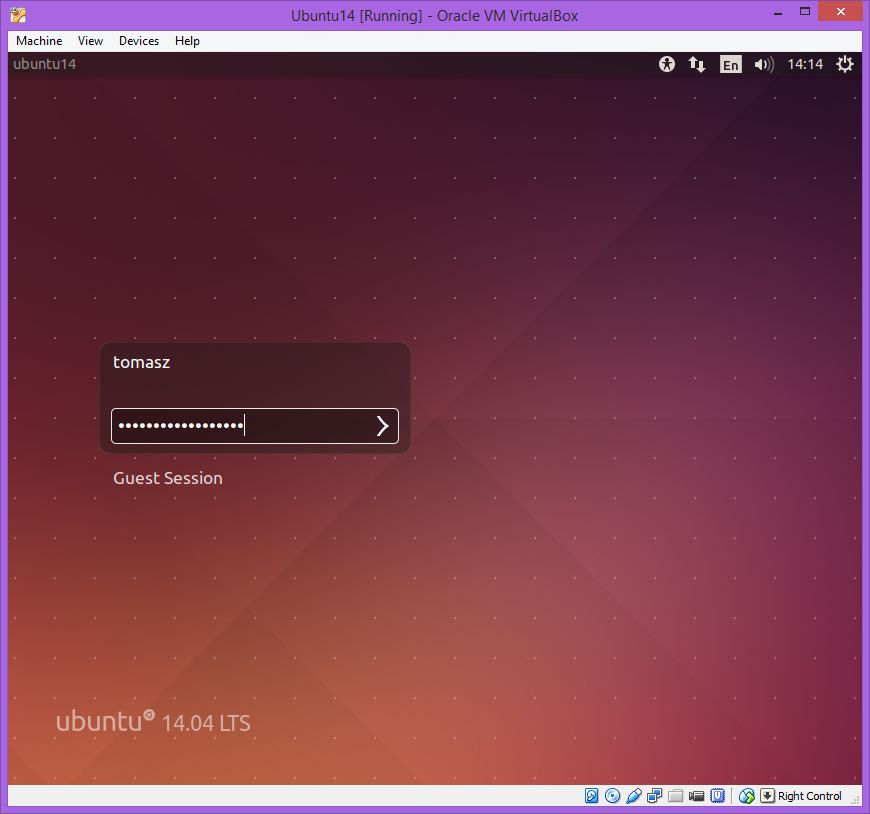The height and width of the screenshot is (814, 870).
Task: Open the network indicator arrows
Action: (697, 64)
